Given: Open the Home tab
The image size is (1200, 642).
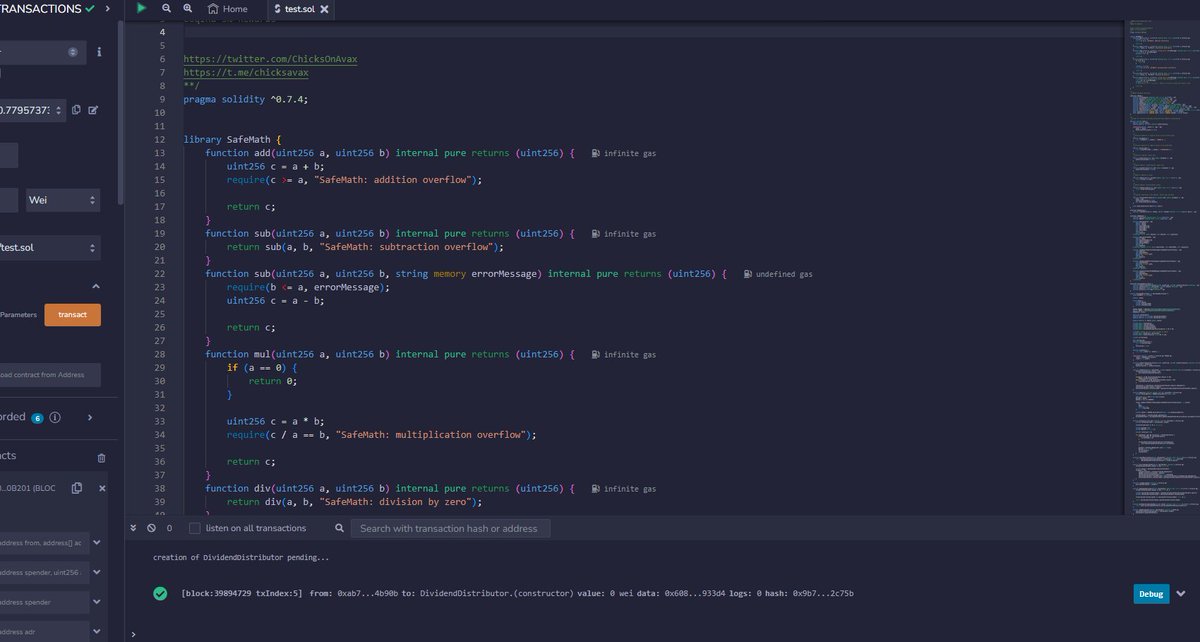Looking at the screenshot, I should [227, 8].
